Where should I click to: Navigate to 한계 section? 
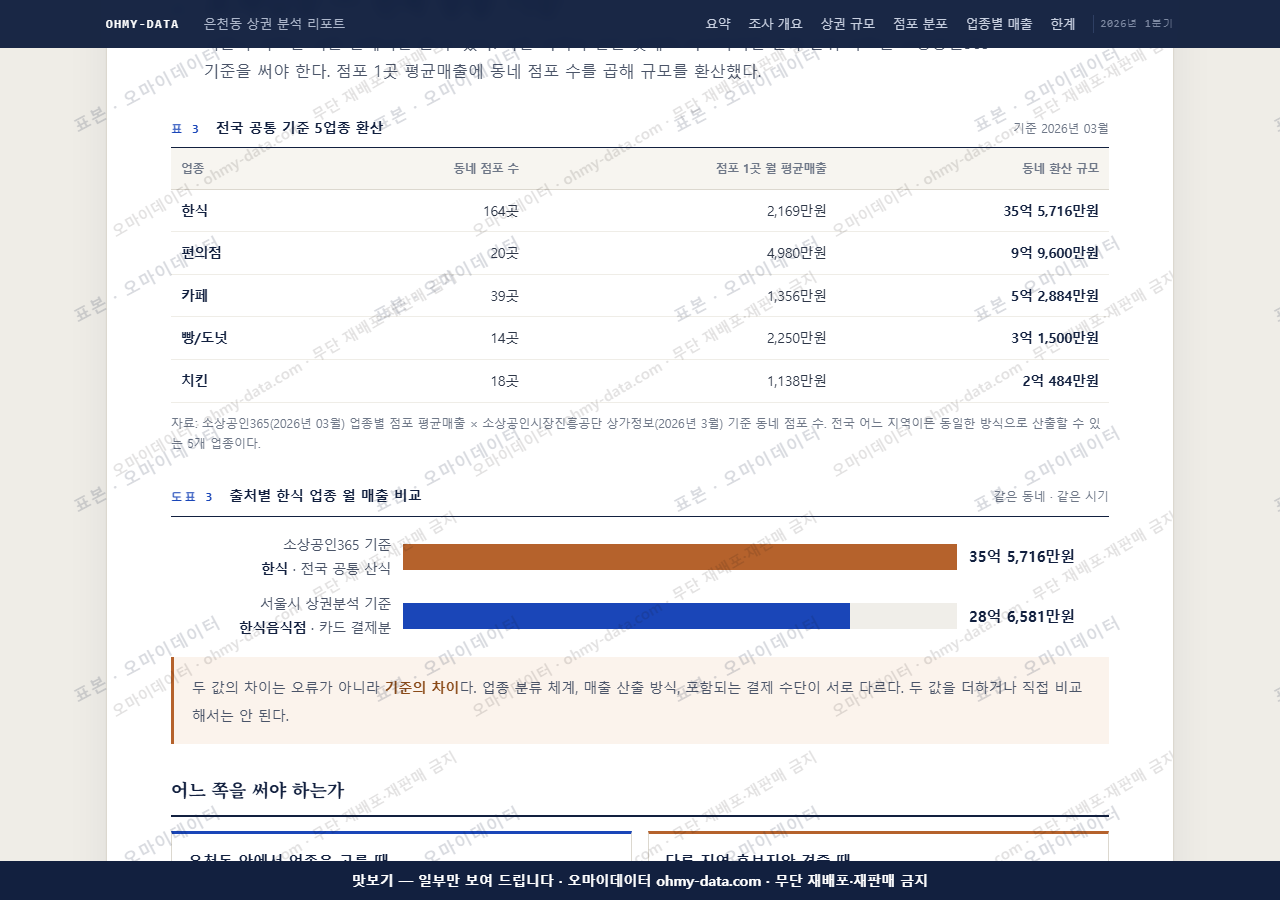(x=1063, y=24)
